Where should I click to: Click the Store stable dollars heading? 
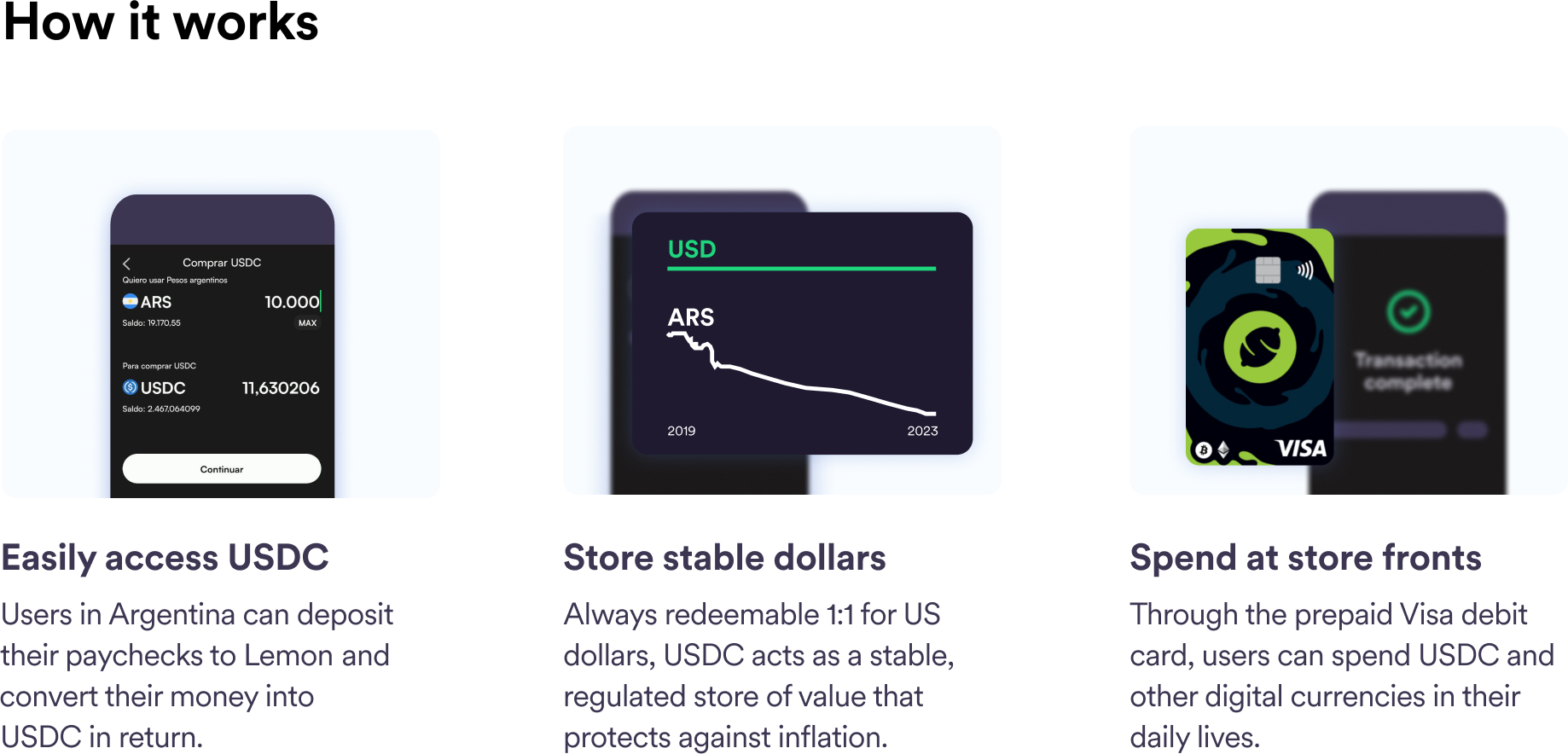tap(724, 558)
